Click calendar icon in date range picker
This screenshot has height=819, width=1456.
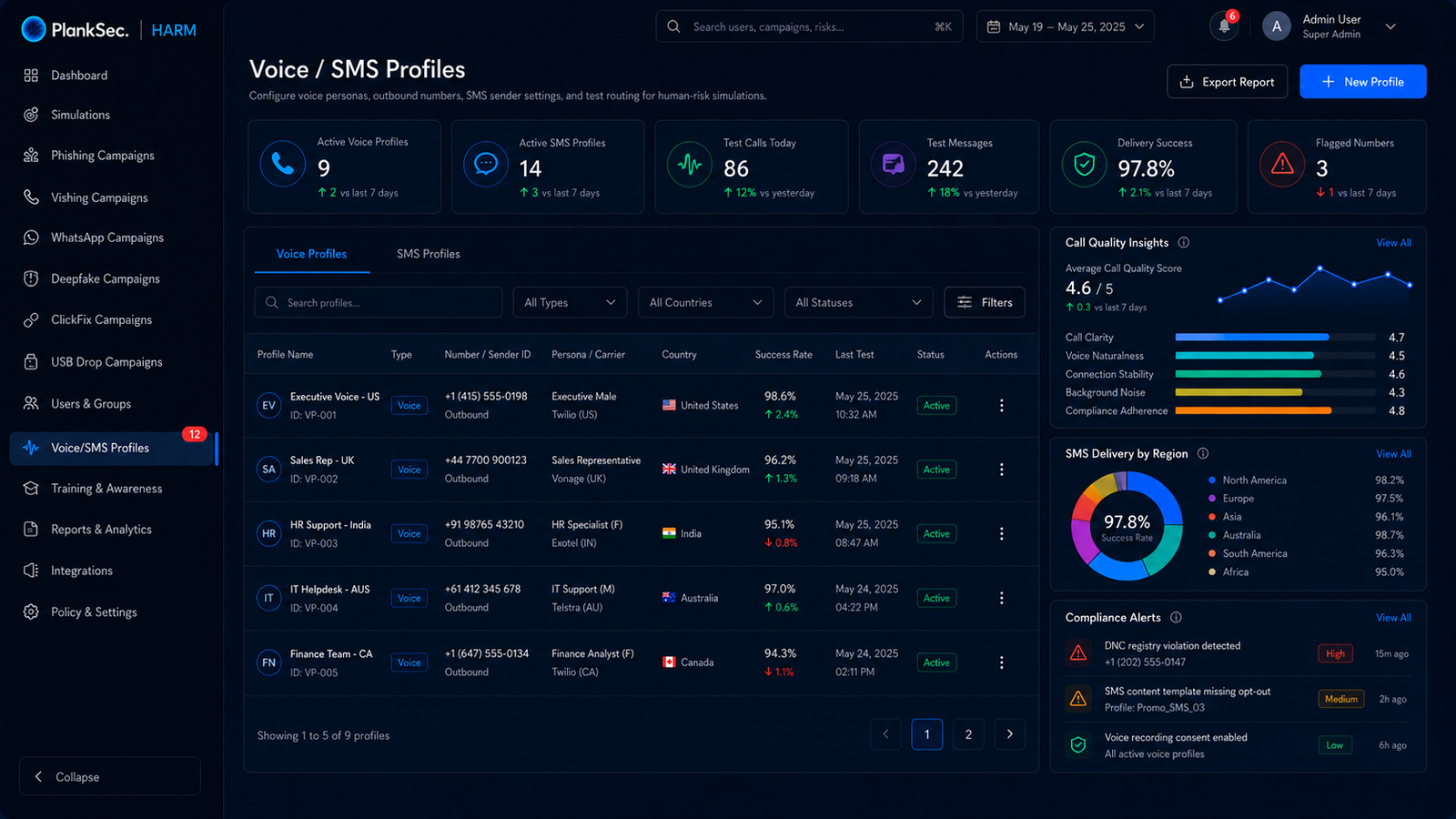pyautogui.click(x=994, y=26)
